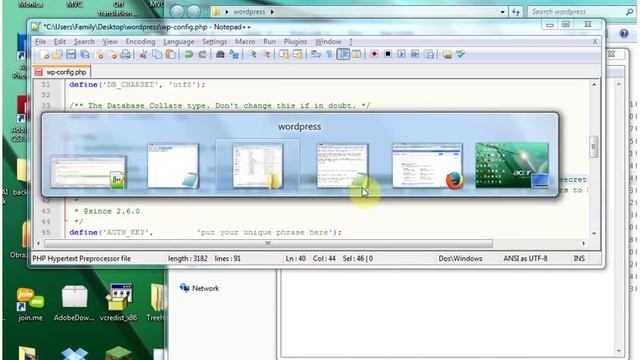Viewport: 640px width, 360px height.
Task: Enable synchronized horizontal scrolling icon
Action: pos(298,54)
